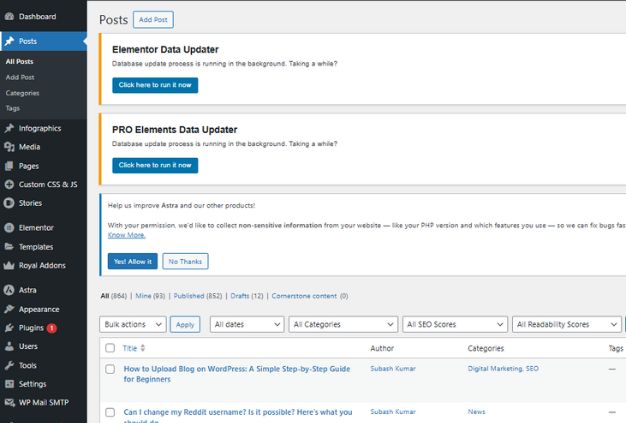Screen dimensions: 626x423
Task: Expand the All dates filter dropdown
Action: pos(246,324)
